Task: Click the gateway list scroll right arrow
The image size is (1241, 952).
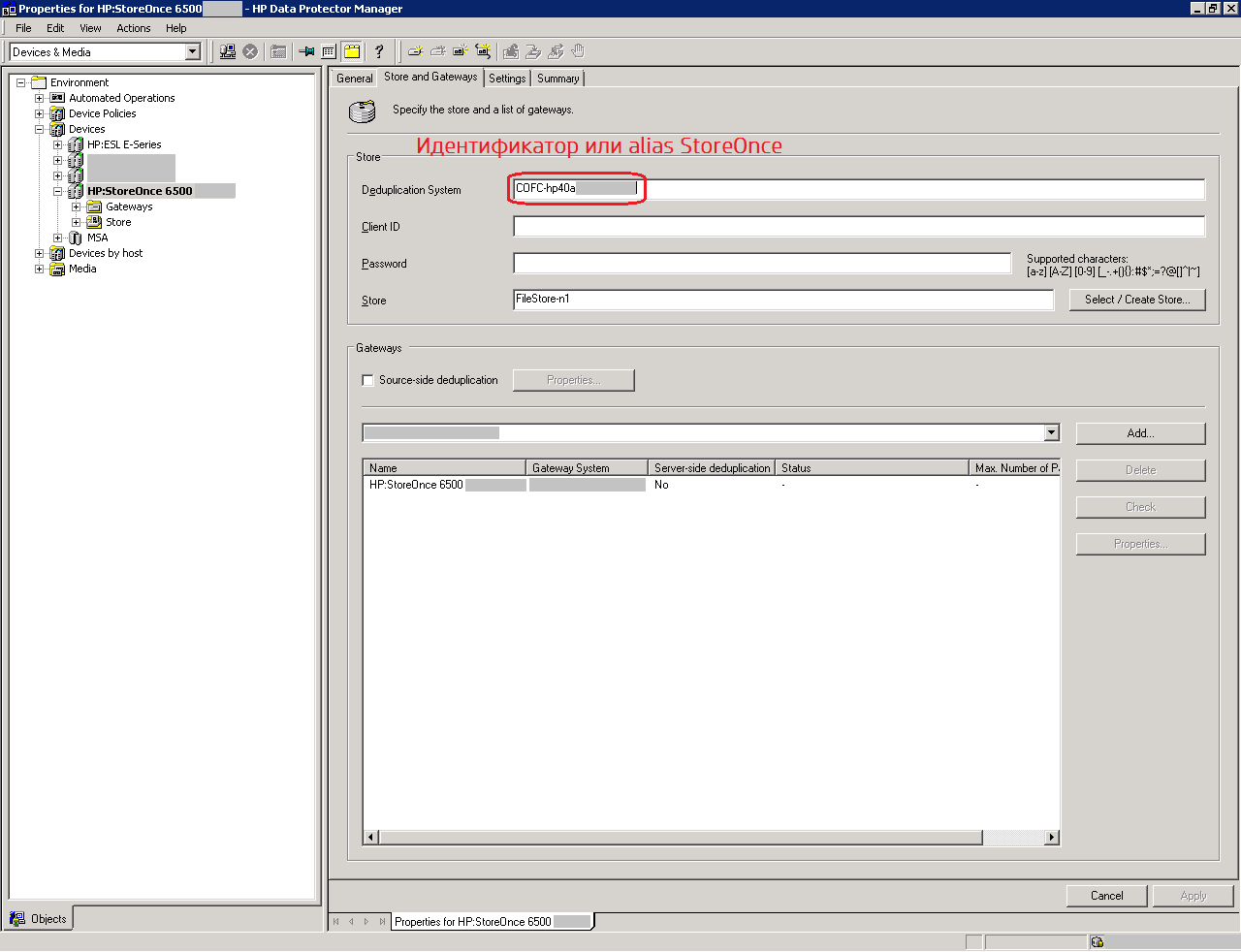Action: pos(1052,838)
